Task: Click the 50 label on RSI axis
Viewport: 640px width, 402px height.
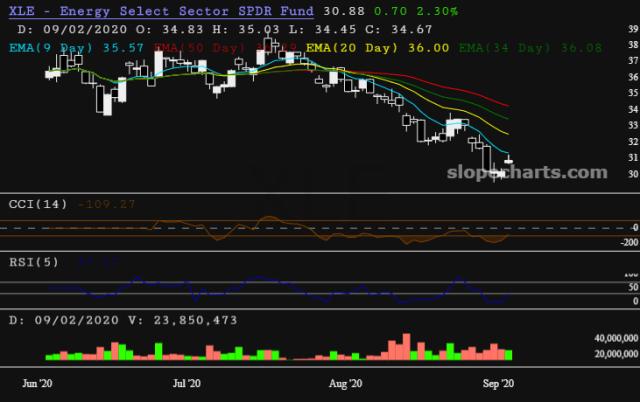Action: pos(633,287)
